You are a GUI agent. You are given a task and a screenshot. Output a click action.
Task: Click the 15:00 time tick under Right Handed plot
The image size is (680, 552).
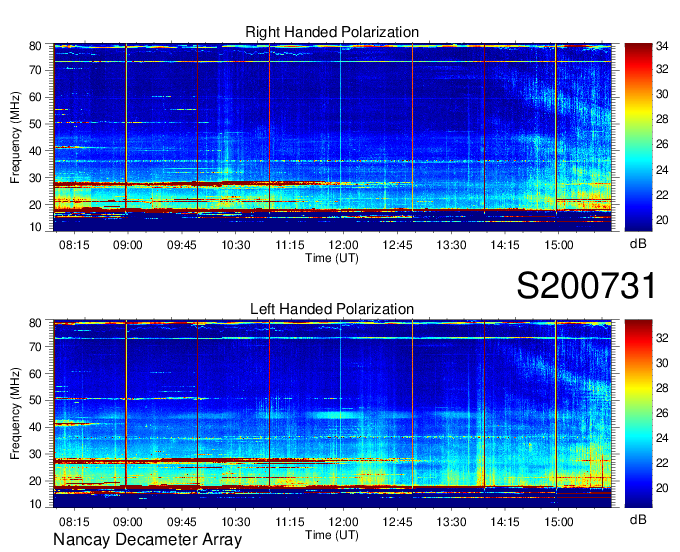pos(559,245)
